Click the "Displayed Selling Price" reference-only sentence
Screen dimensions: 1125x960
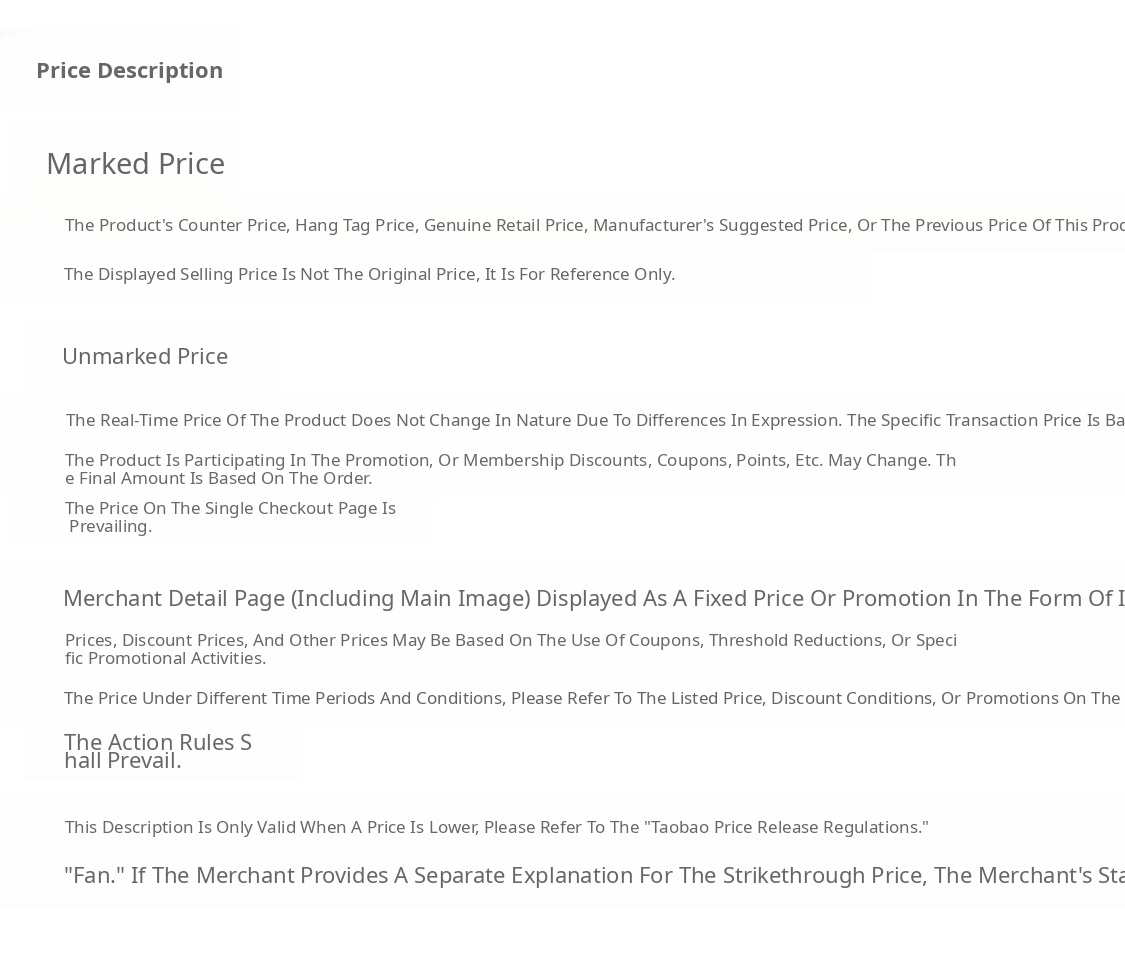click(x=369, y=274)
